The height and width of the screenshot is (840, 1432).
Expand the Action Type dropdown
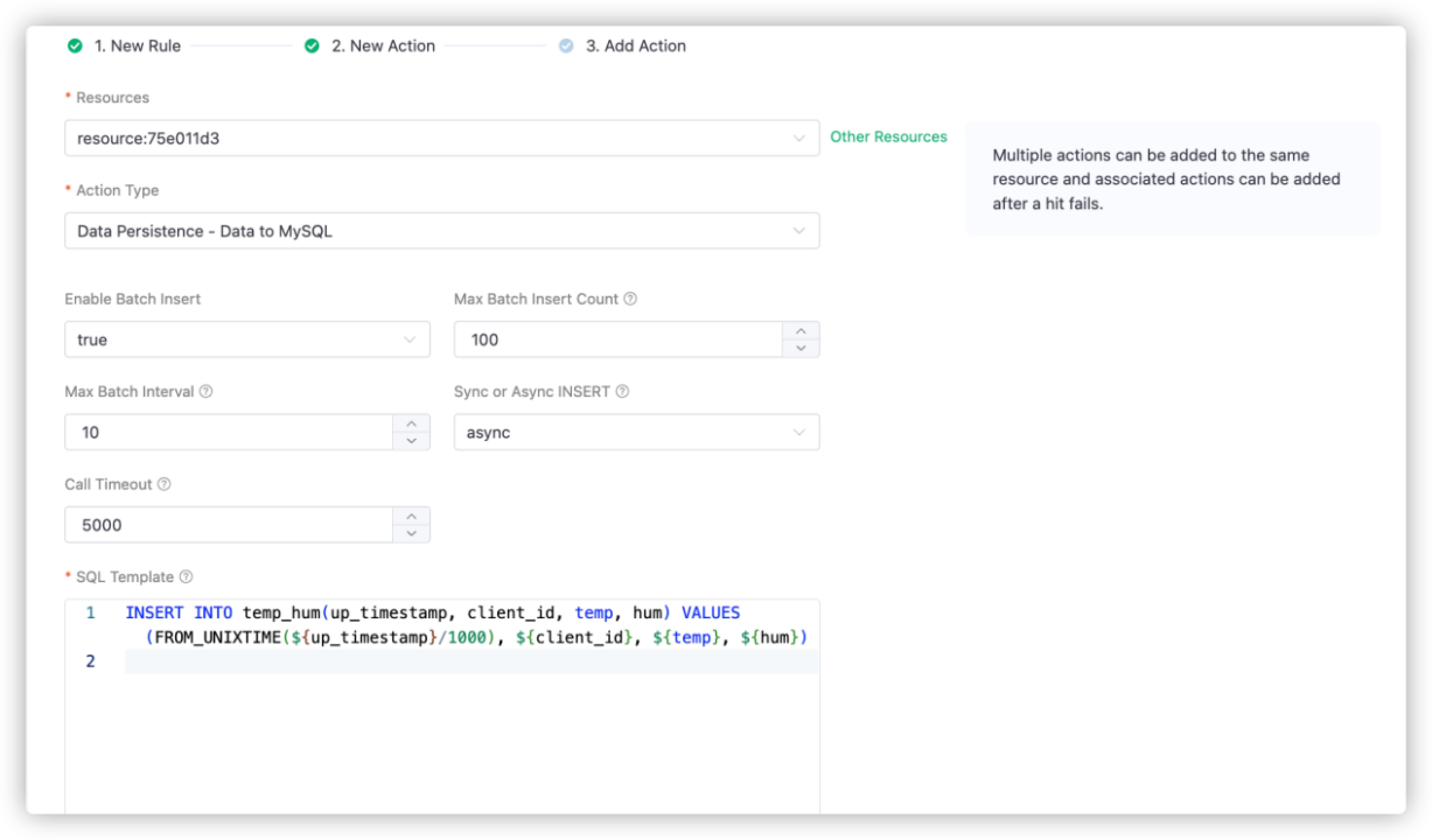click(442, 231)
